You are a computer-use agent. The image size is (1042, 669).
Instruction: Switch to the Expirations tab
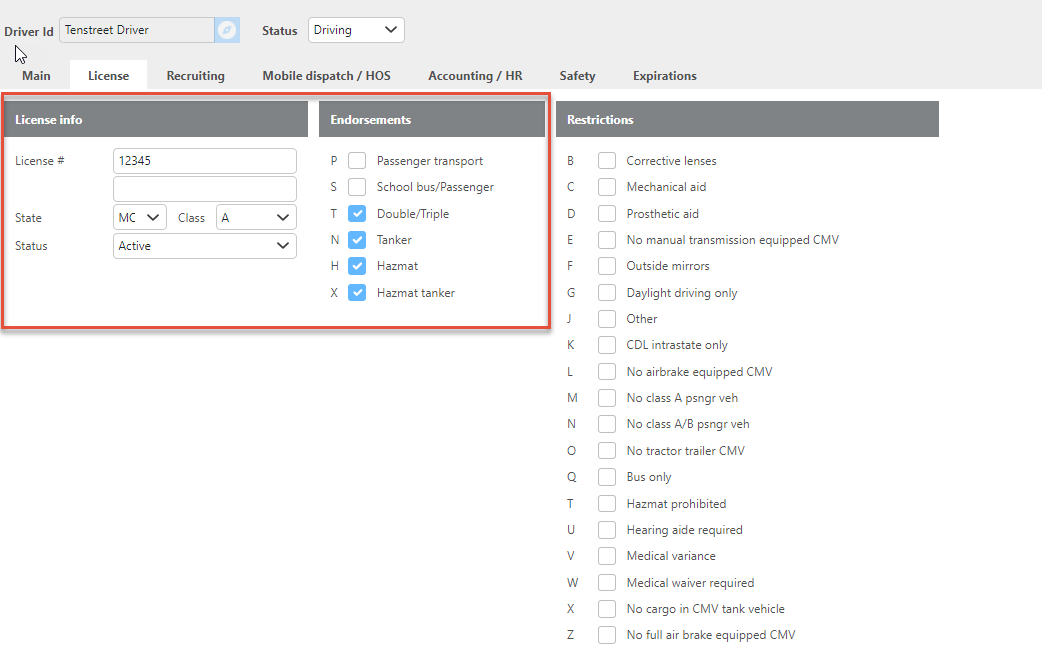coord(664,76)
